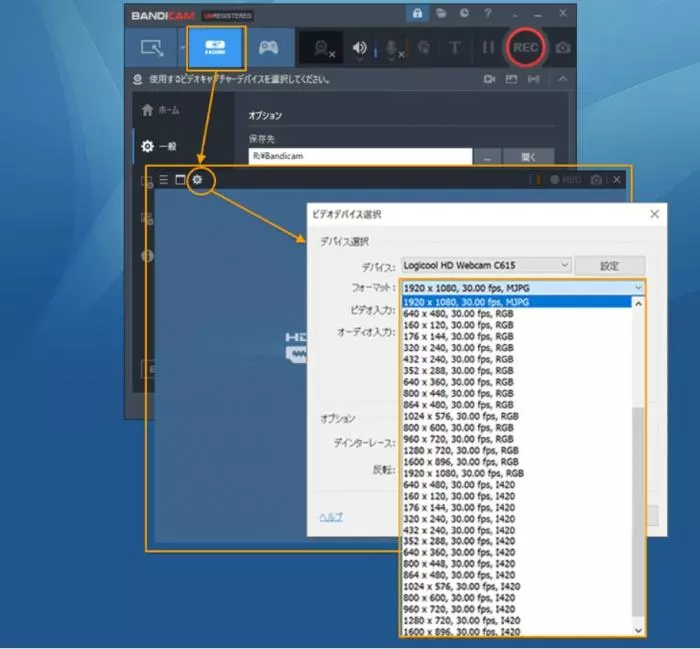Viewport: 700px width, 649px height.
Task: Click video camera icon in Bandicam info bar
Action: (x=489, y=79)
